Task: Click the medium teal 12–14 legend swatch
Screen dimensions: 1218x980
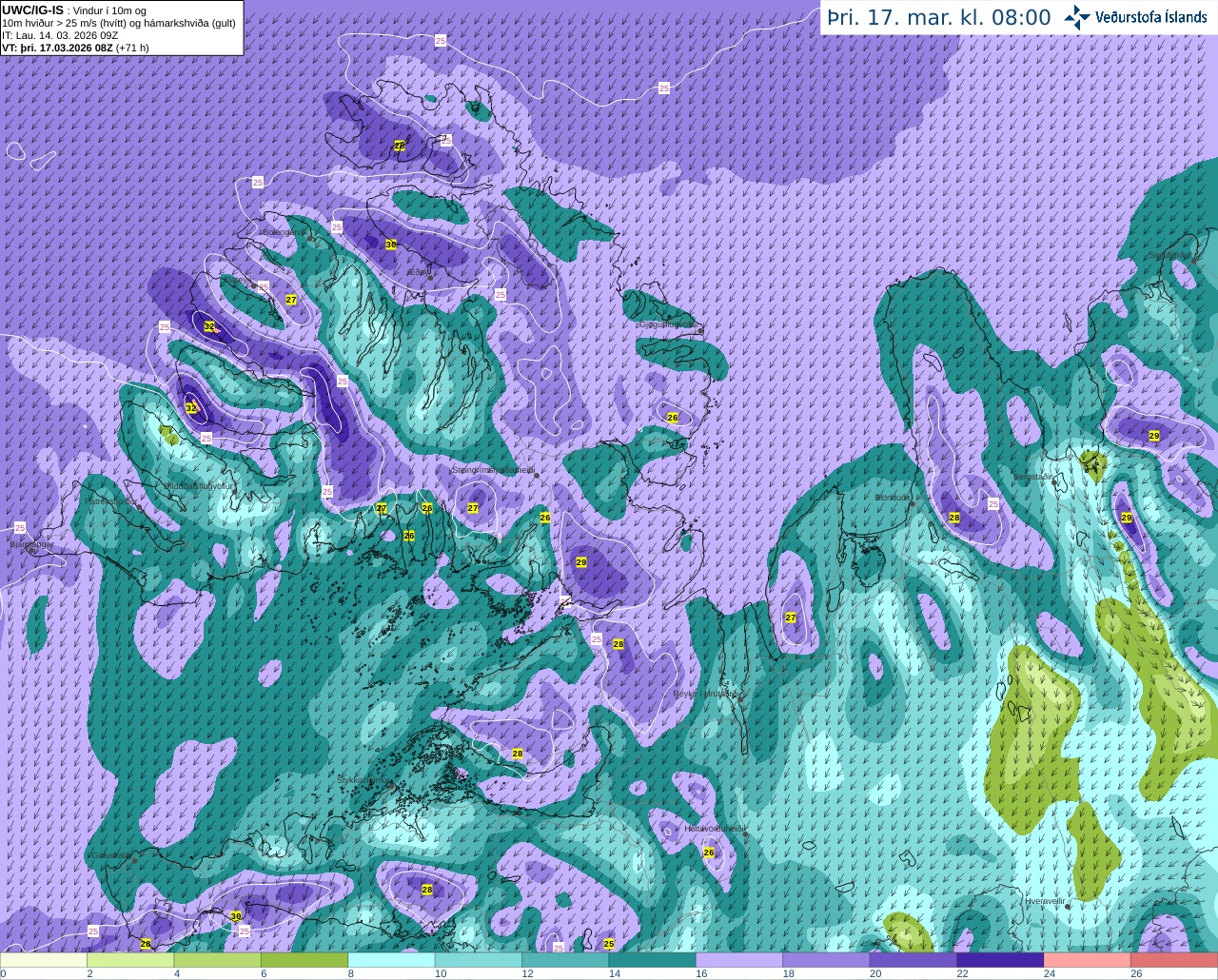Action: tap(566, 960)
